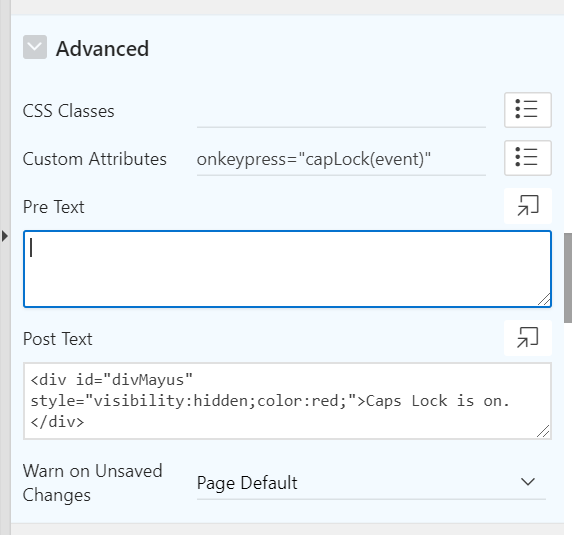Open code editor icon for Pre Text
Screen dimensions: 572x535
click(x=527, y=206)
